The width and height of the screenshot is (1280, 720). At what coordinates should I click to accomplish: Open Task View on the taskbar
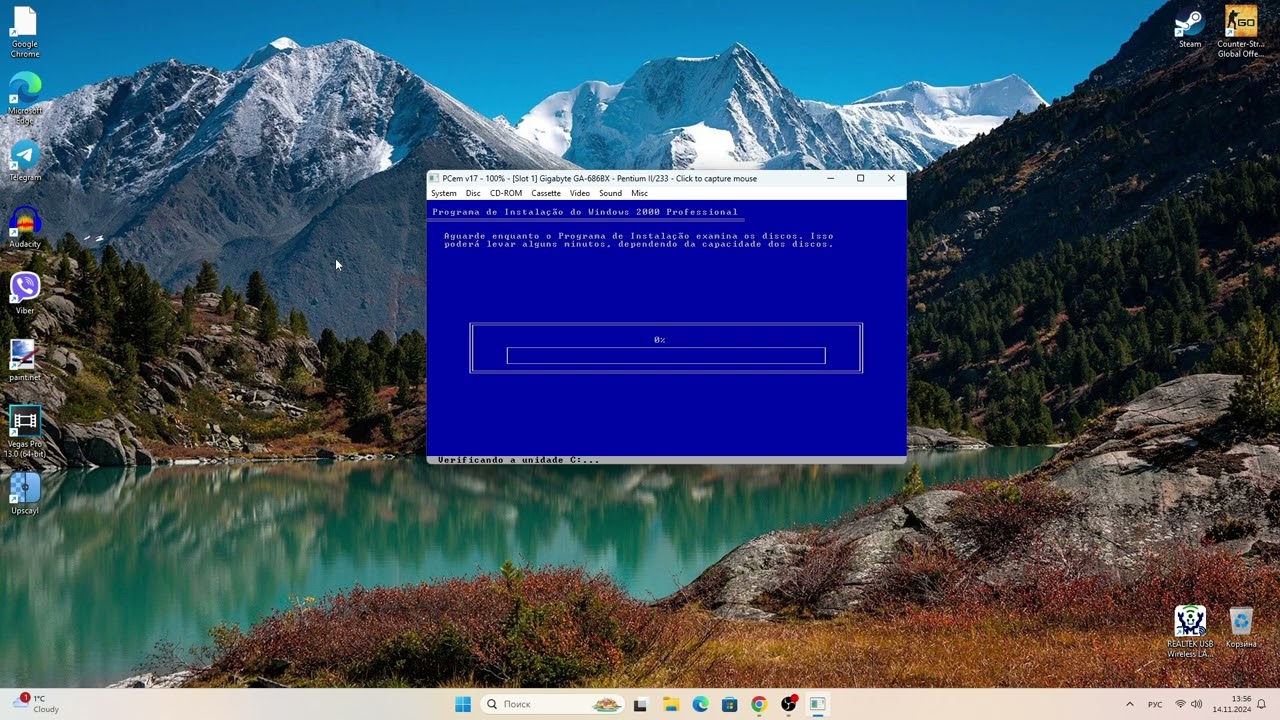[640, 704]
